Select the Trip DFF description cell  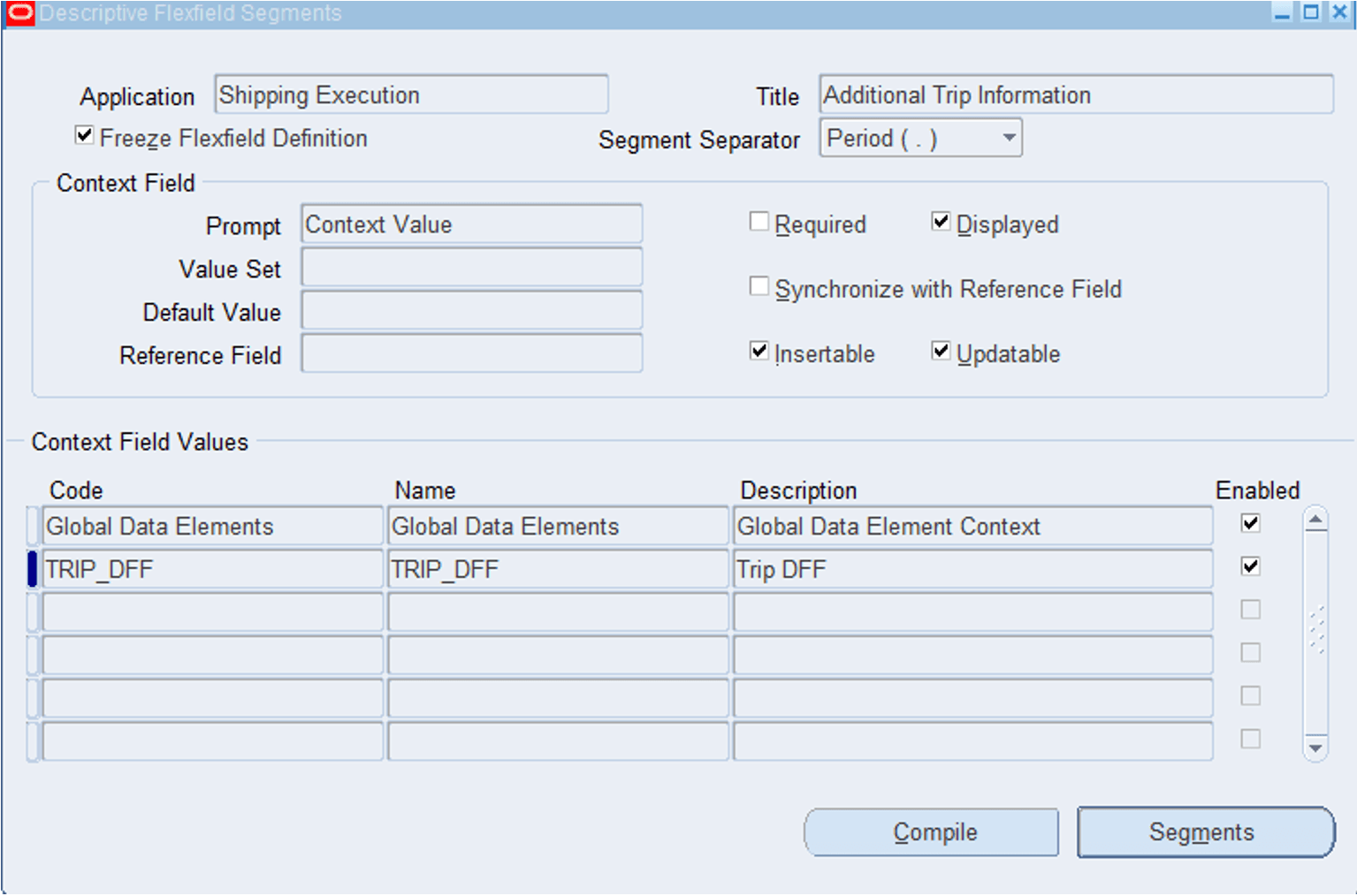coord(972,569)
